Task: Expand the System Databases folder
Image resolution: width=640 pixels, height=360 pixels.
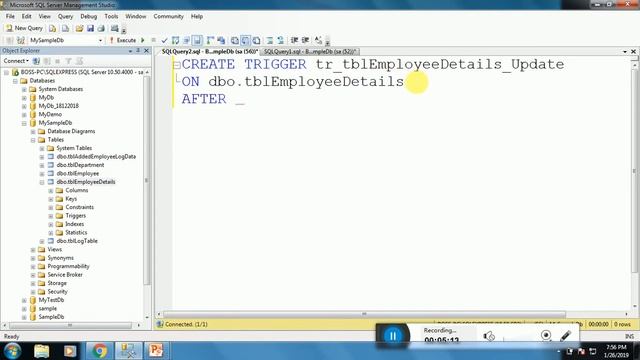Action: point(24,89)
